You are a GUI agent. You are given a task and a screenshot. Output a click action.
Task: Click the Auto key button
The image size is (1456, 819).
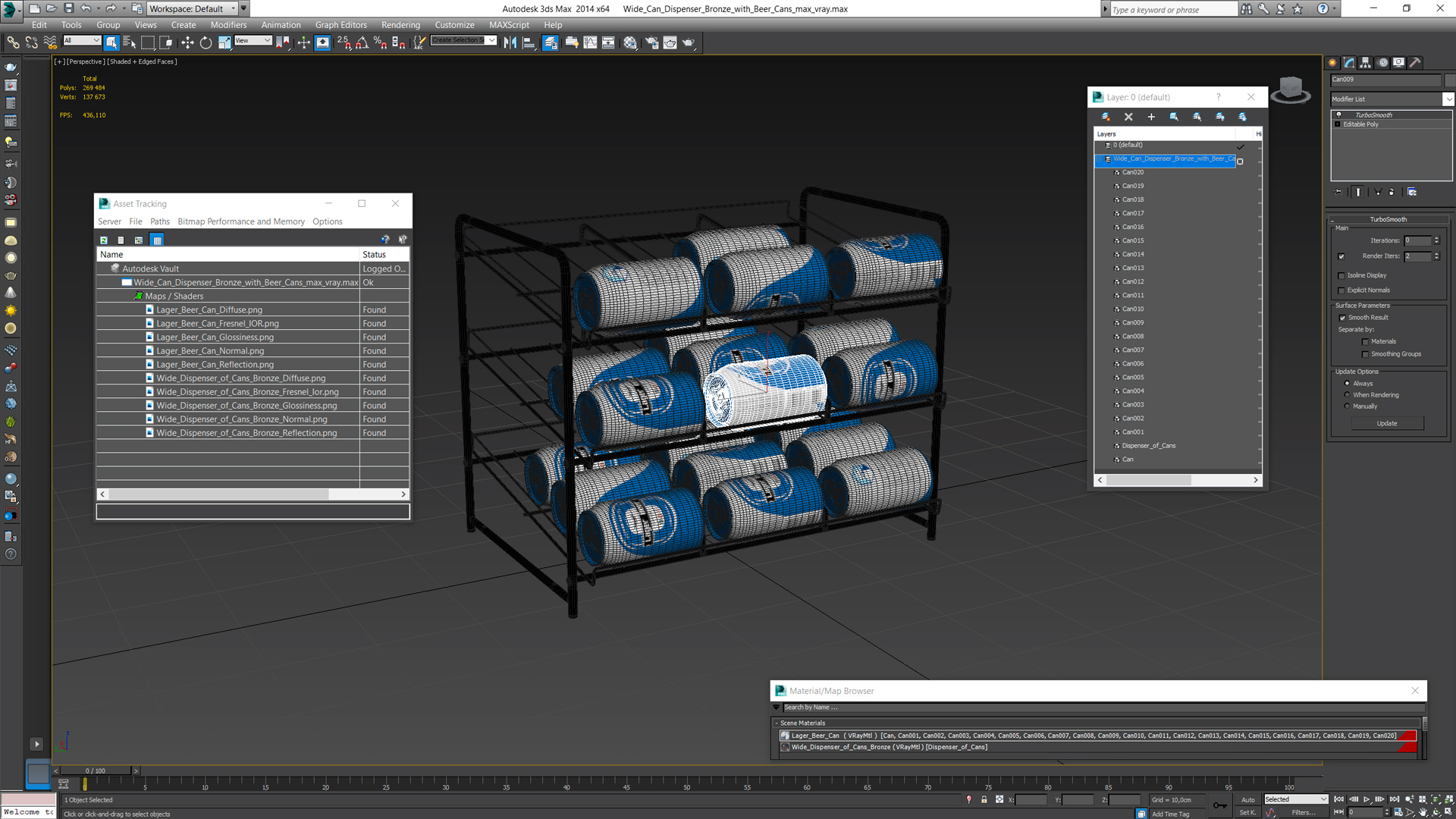(1247, 799)
